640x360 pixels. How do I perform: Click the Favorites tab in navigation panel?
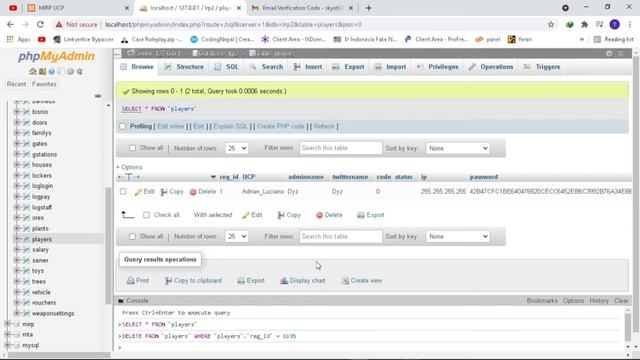coord(44,84)
